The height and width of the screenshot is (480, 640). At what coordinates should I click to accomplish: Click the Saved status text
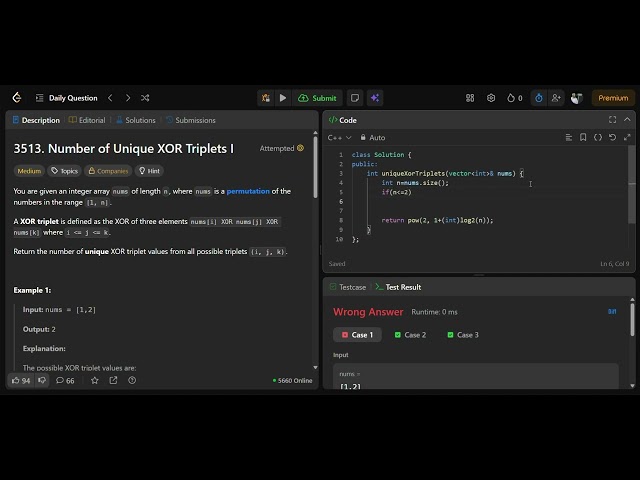pyautogui.click(x=337, y=264)
